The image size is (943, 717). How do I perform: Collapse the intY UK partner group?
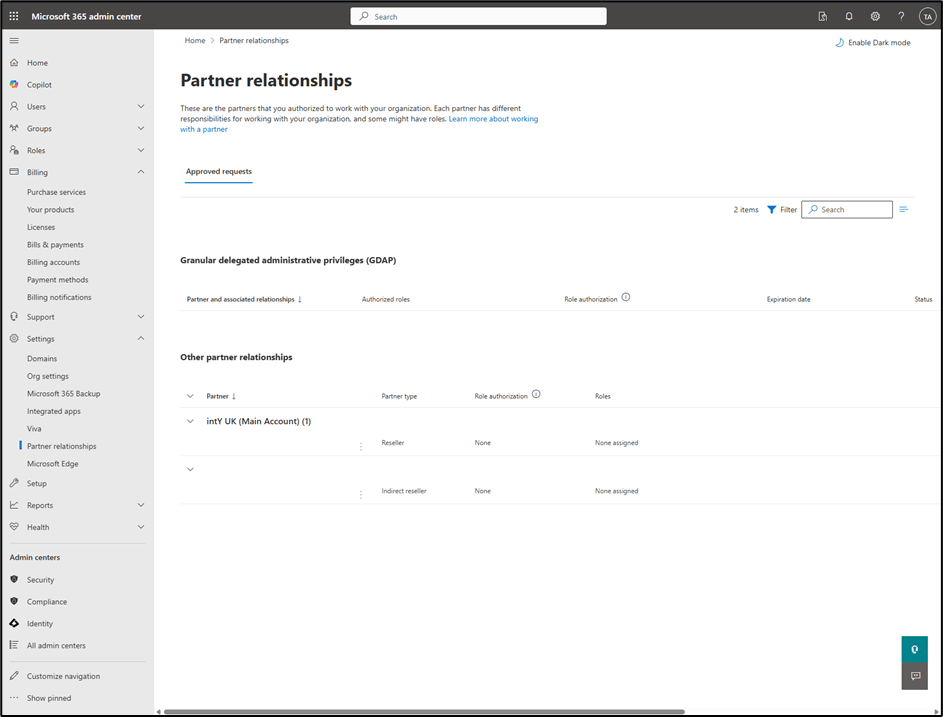[190, 421]
